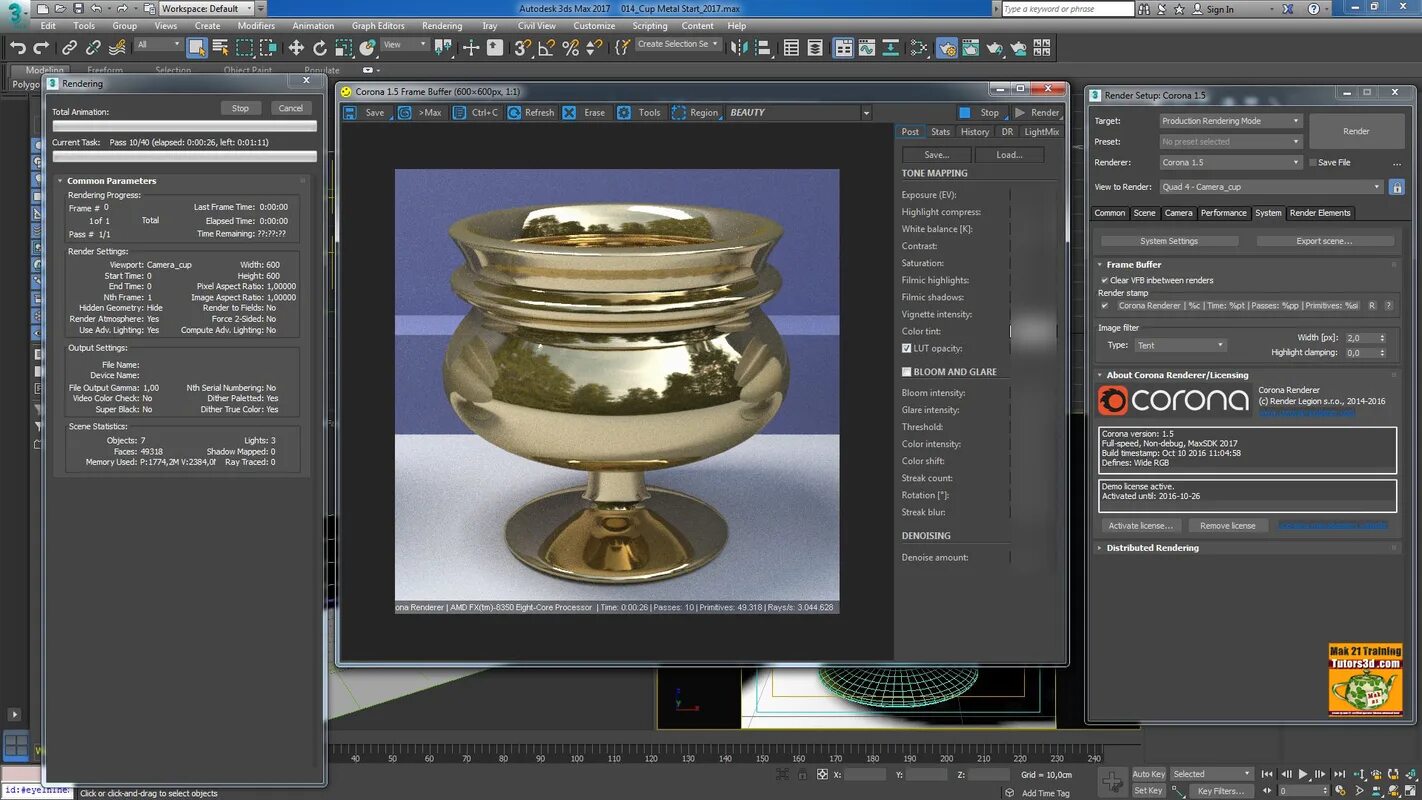Click the Undo arrow icon in main toolbar
The height and width of the screenshot is (800, 1422).
(17, 47)
